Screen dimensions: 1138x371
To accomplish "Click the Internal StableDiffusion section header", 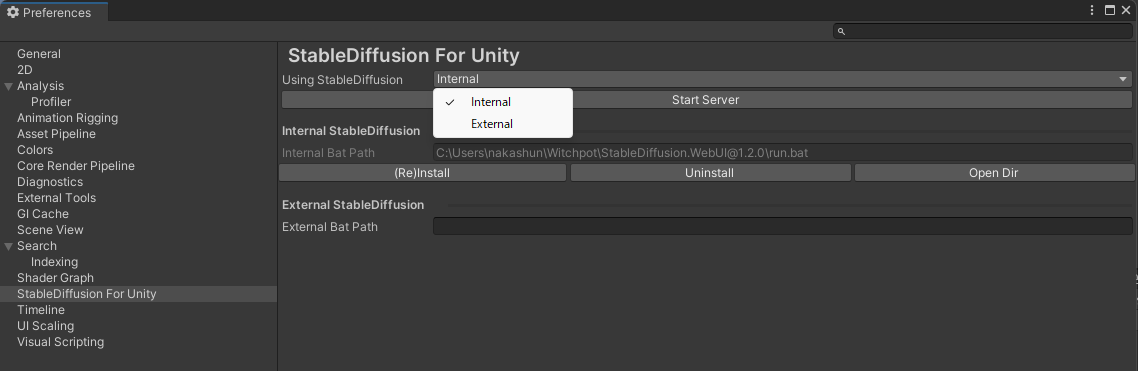I will click(x=351, y=131).
